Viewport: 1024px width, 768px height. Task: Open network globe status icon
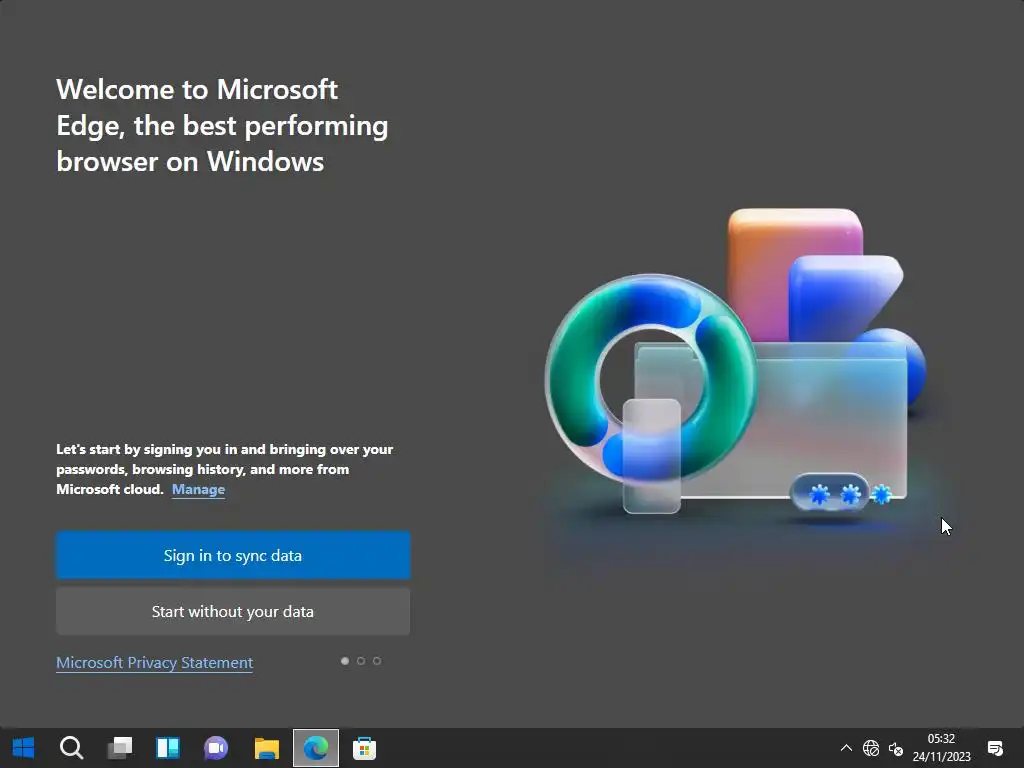(x=871, y=748)
